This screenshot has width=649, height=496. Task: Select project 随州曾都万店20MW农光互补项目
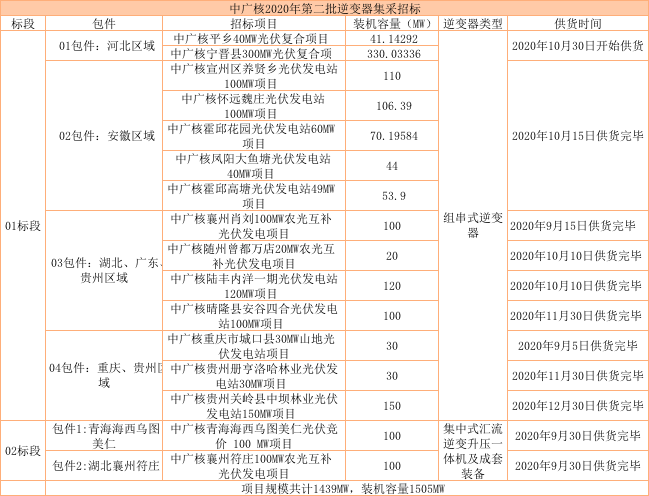(254, 256)
